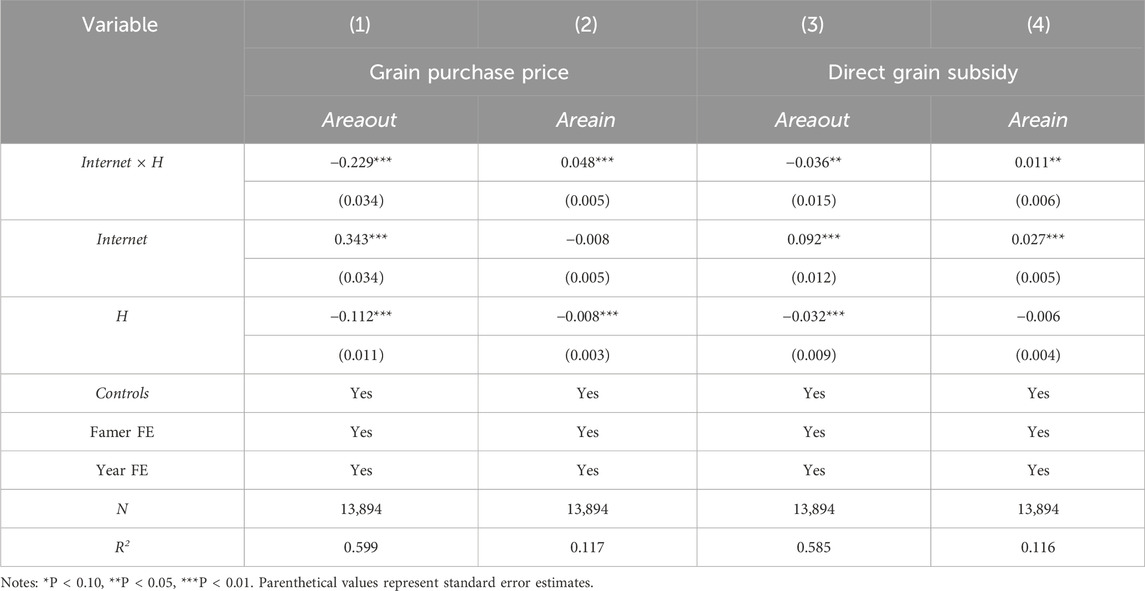Click the R² row label

click(x=122, y=547)
